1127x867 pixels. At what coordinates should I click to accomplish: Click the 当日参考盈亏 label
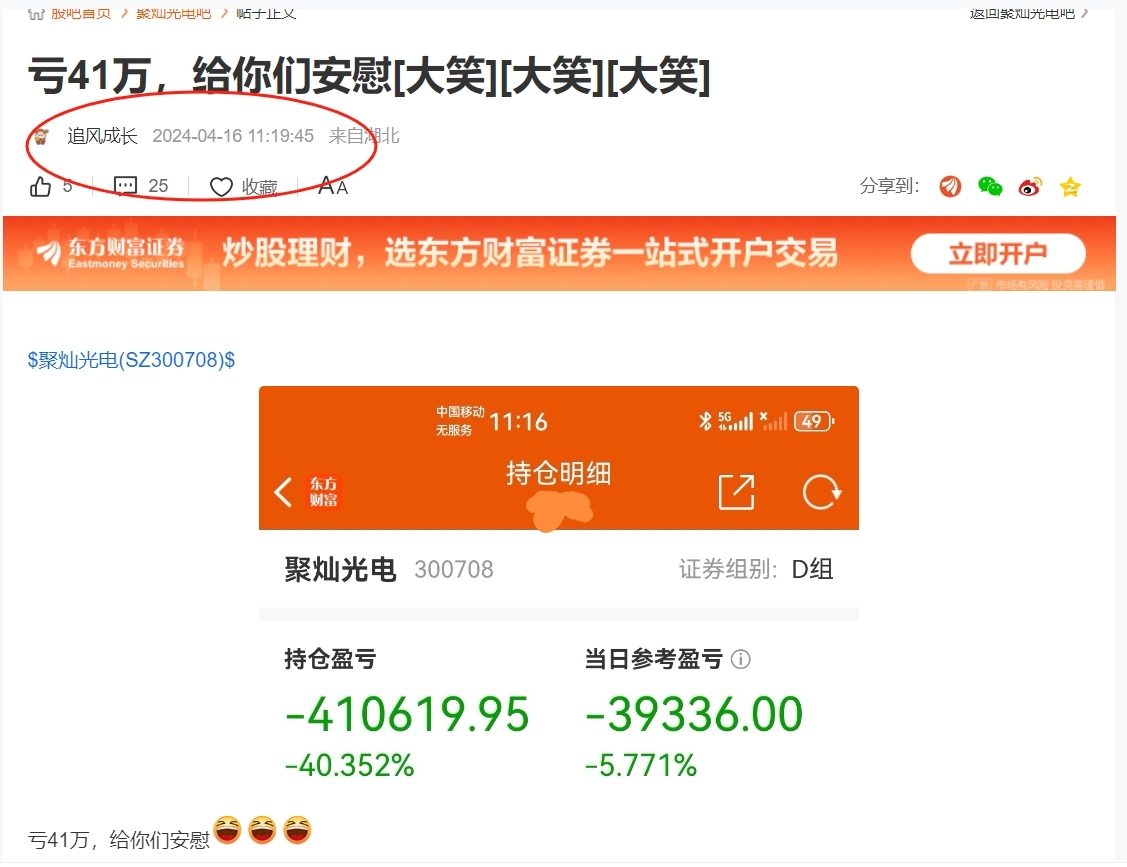tap(653, 659)
